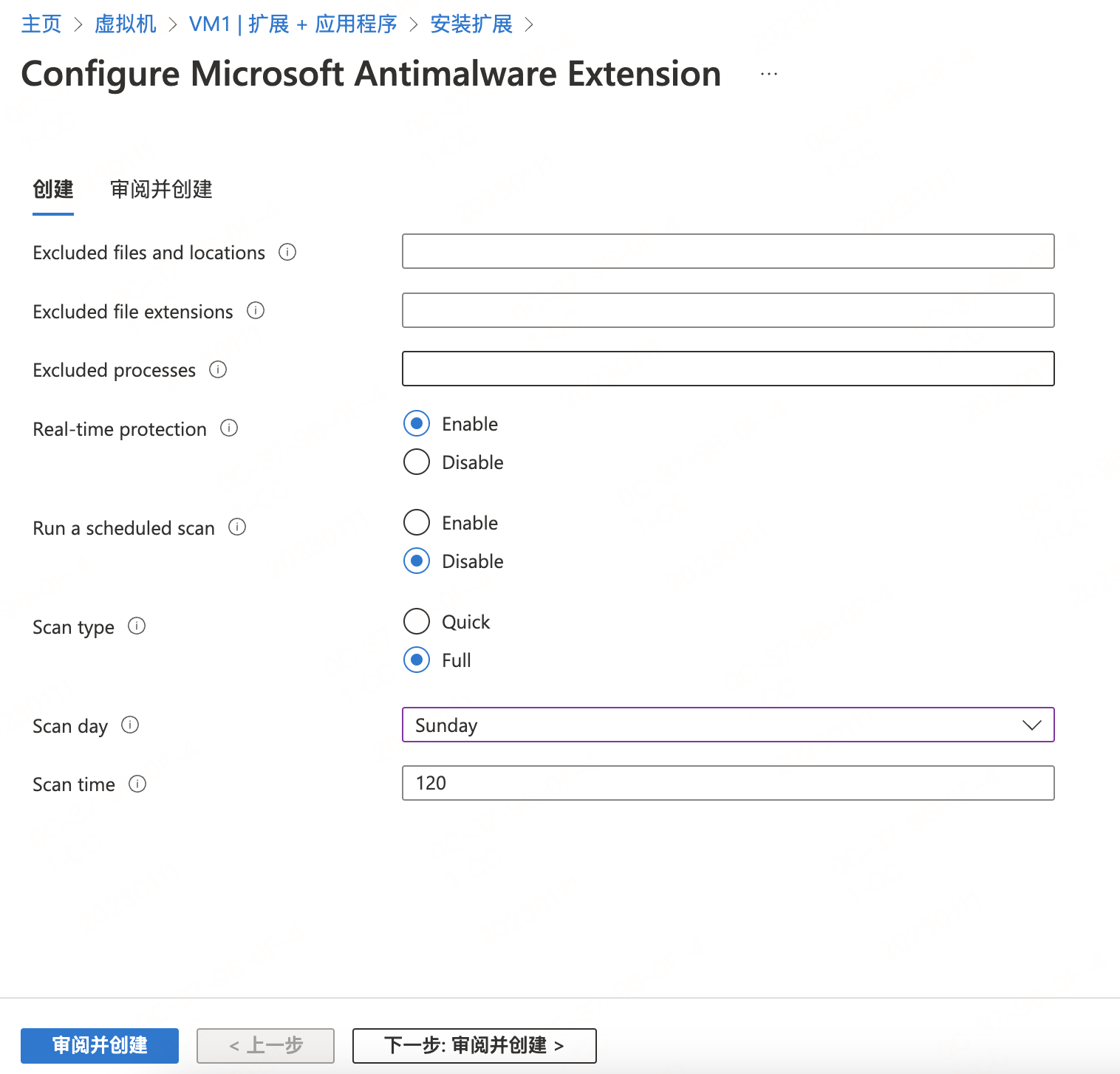Screen dimensions: 1120x1074
Task: Click 下一步: 审阅并创建 button
Action: [474, 1045]
